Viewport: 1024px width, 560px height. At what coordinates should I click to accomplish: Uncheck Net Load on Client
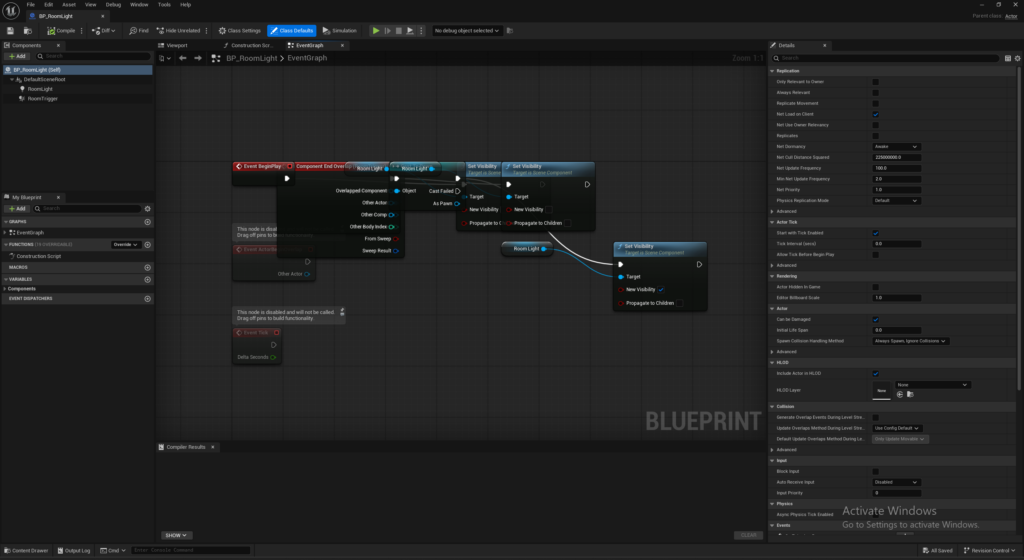[876, 114]
